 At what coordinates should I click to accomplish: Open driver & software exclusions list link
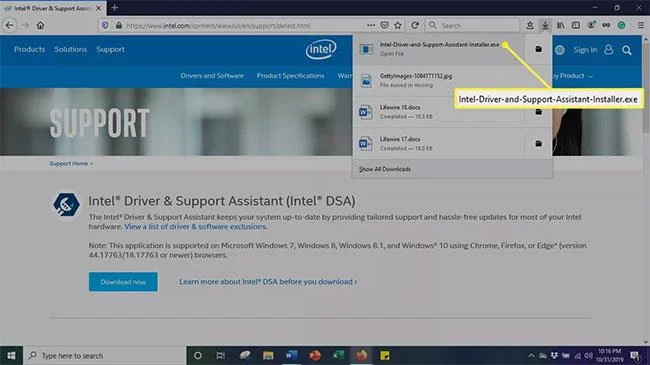point(196,226)
